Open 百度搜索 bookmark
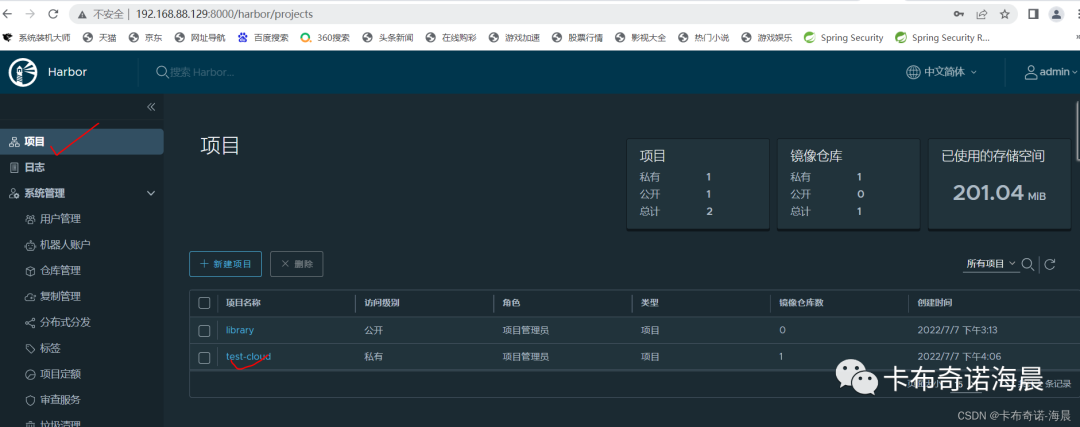Screen dimensions: 1080x427 click(x=263, y=38)
